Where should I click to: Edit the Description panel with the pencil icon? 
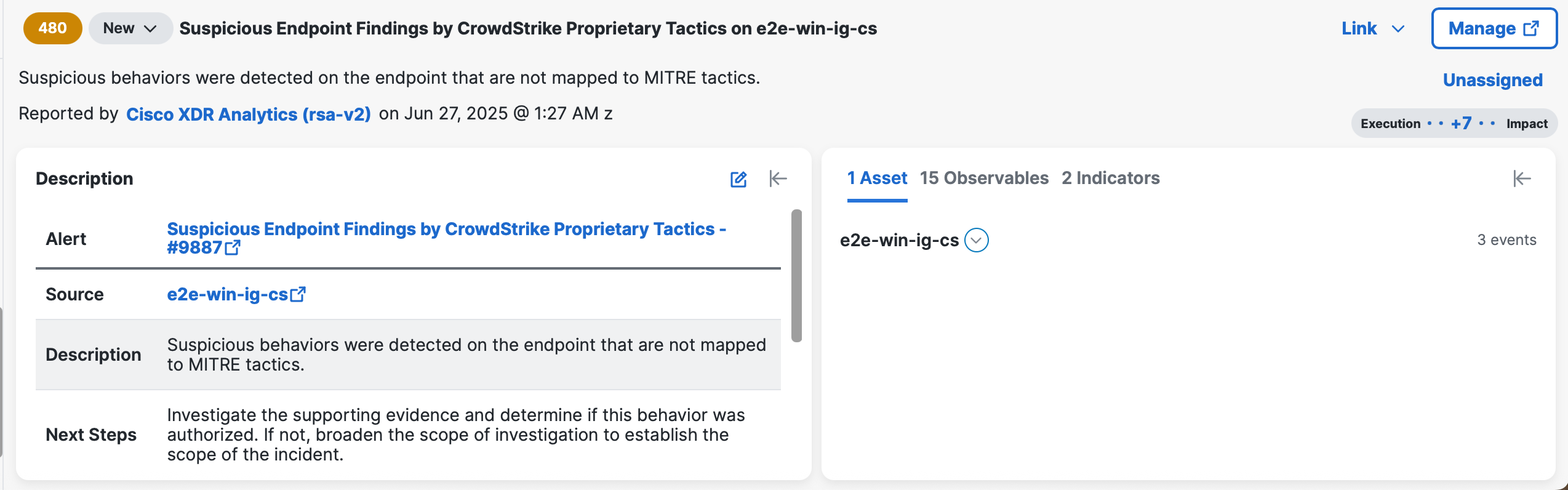tap(738, 179)
